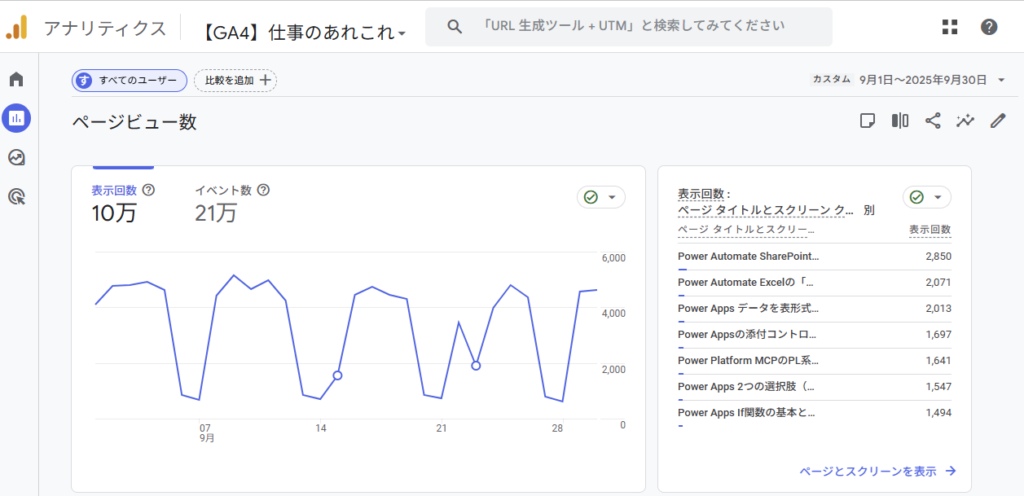Open the Home icon in the sidebar
Screen dimensions: 1024x496
pyautogui.click(x=16, y=80)
